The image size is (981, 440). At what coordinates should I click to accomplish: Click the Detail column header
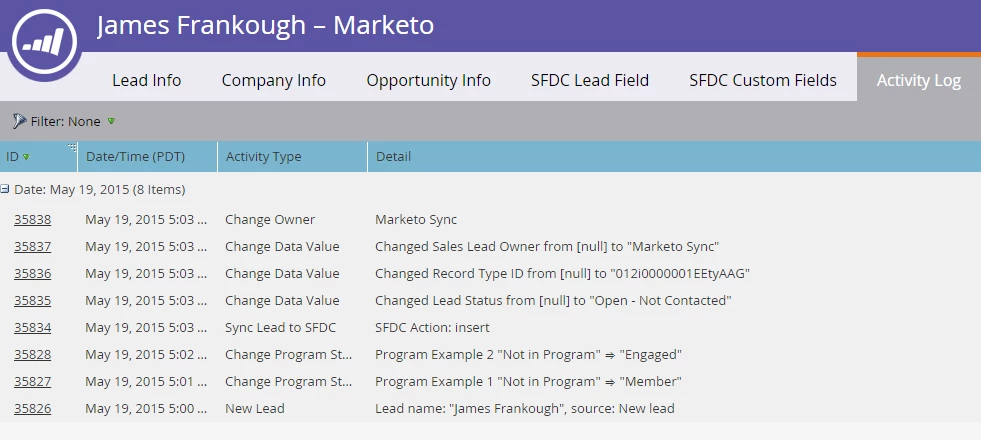pos(674,156)
